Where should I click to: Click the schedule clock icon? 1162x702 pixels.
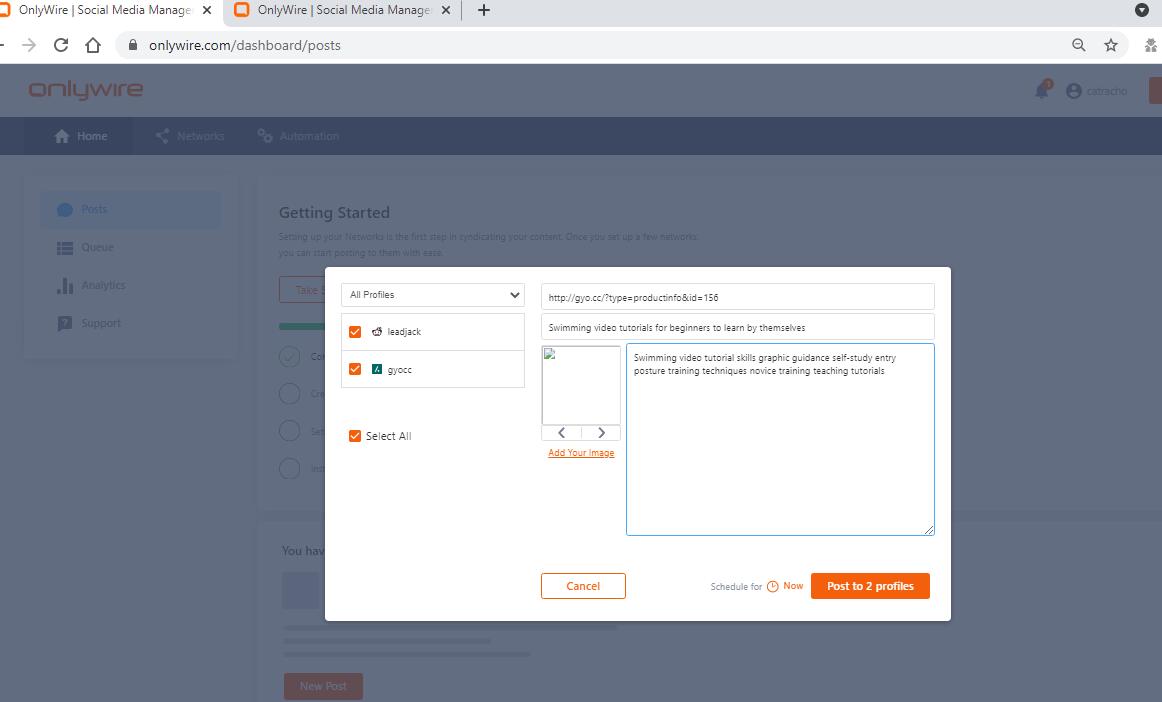click(772, 586)
